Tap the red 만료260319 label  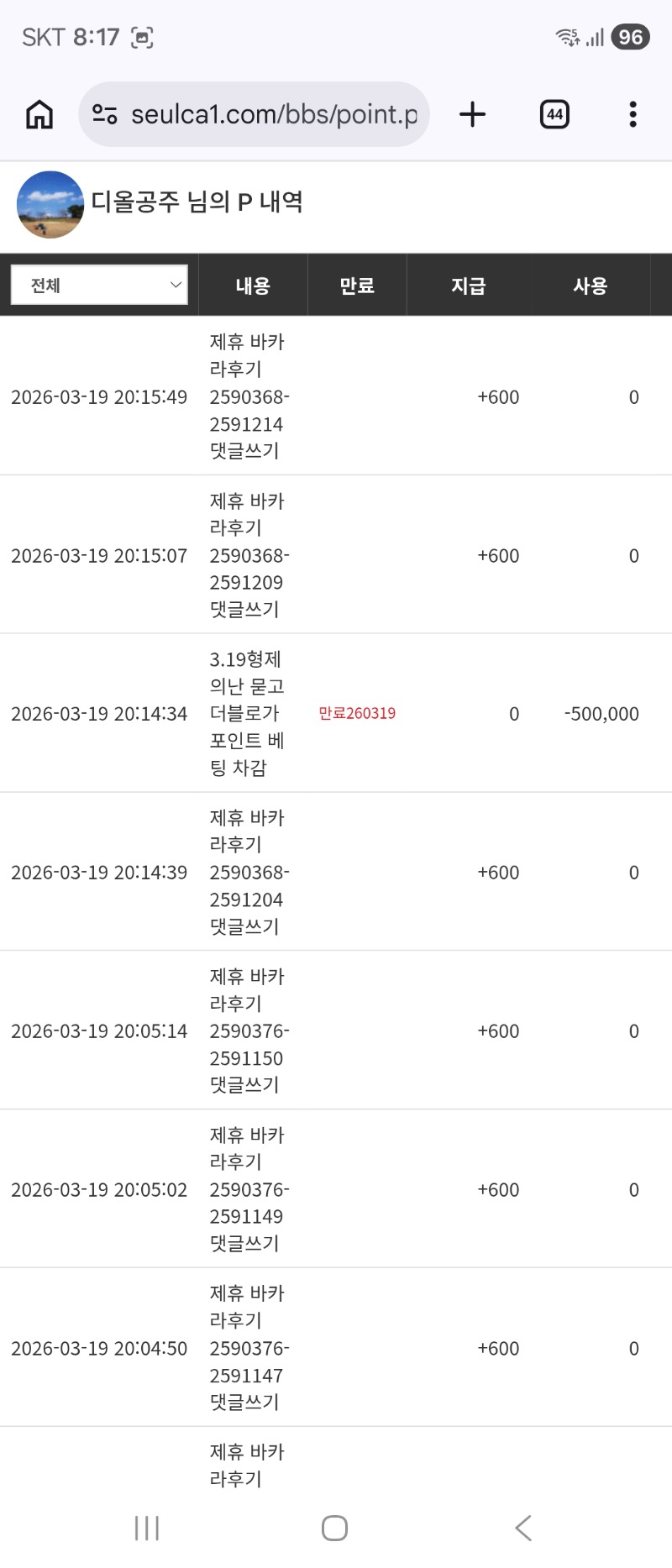(x=357, y=713)
